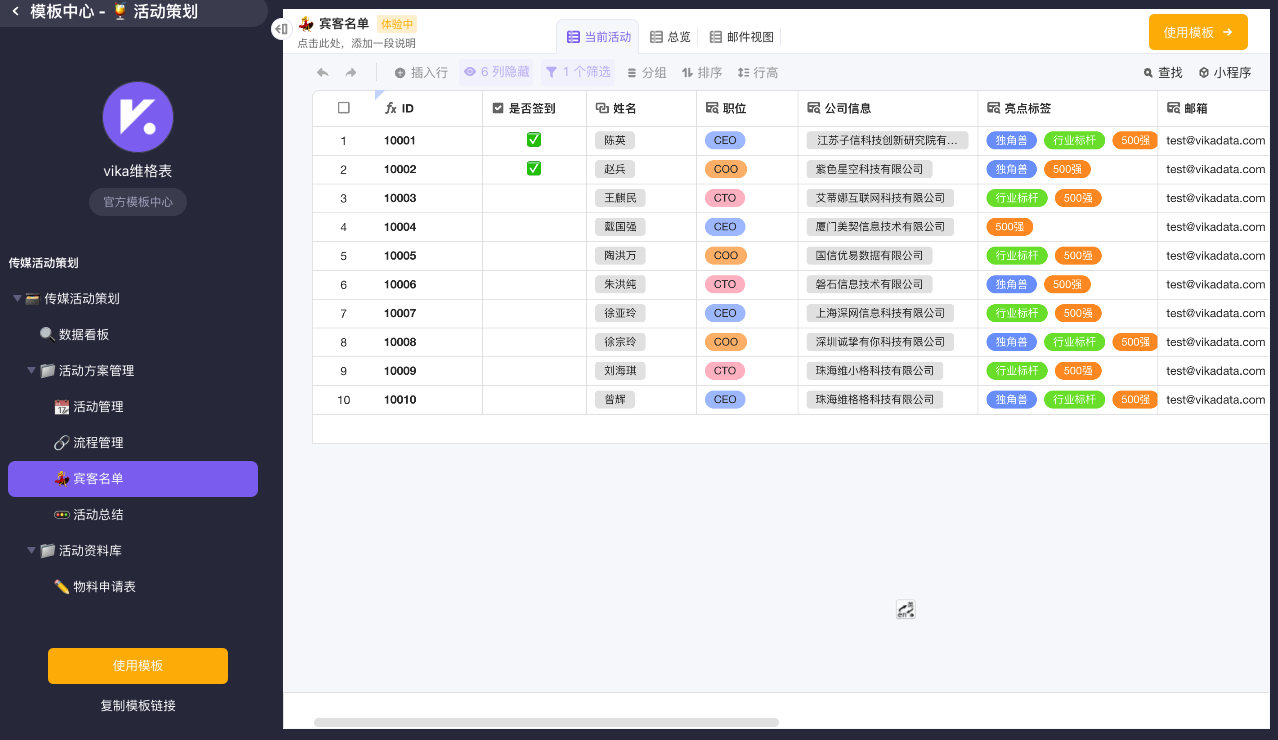Viewport: 1278px width, 740px height.
Task: Click the horizontal scrollbar at the bottom
Action: click(x=546, y=722)
